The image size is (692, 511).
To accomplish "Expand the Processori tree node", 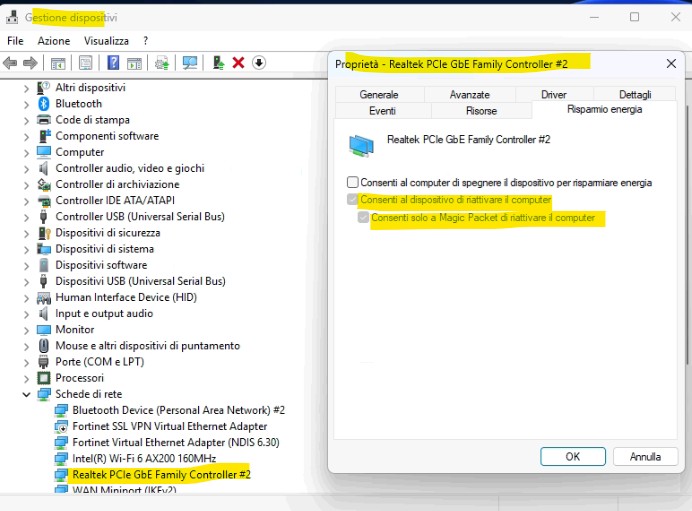I will [27, 378].
